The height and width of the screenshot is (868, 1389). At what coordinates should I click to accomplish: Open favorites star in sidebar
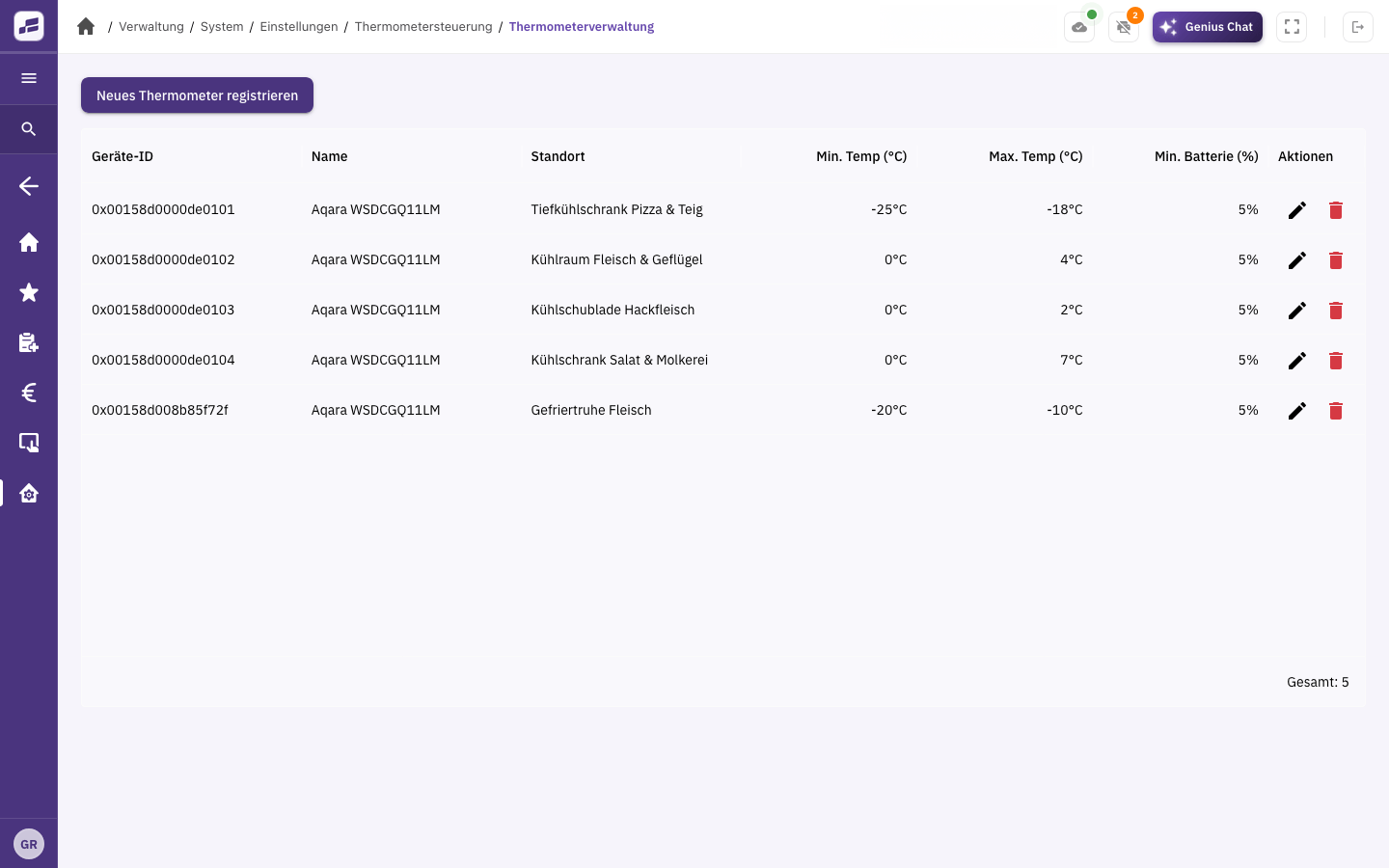point(29,292)
